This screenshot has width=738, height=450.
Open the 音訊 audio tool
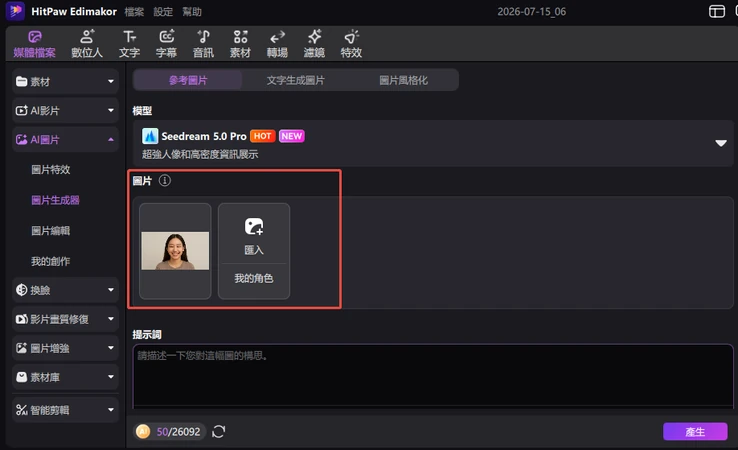click(203, 44)
